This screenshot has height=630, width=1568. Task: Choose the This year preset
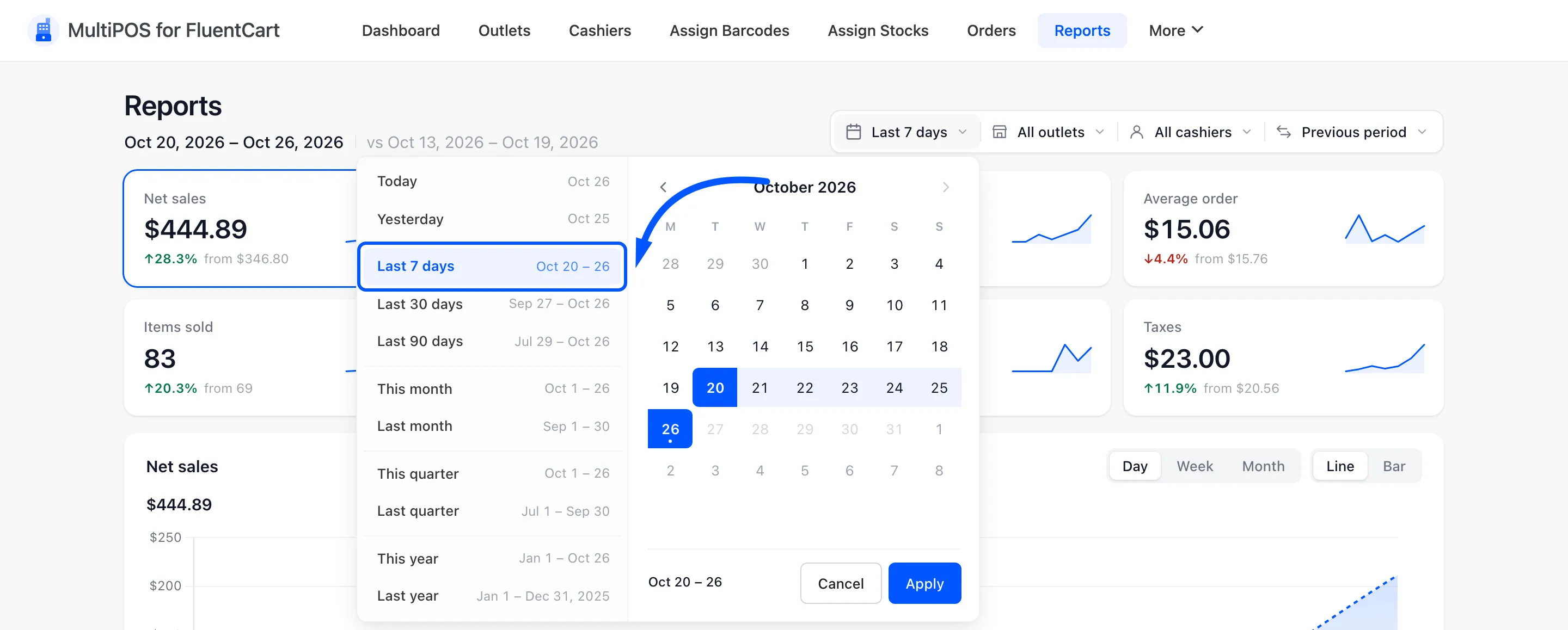click(x=492, y=558)
